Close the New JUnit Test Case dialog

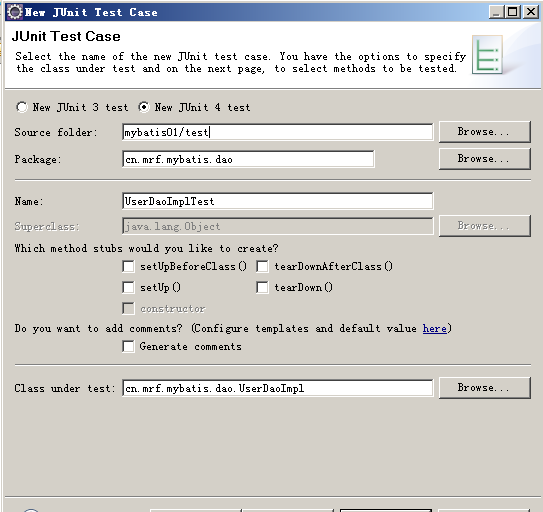coord(531,12)
